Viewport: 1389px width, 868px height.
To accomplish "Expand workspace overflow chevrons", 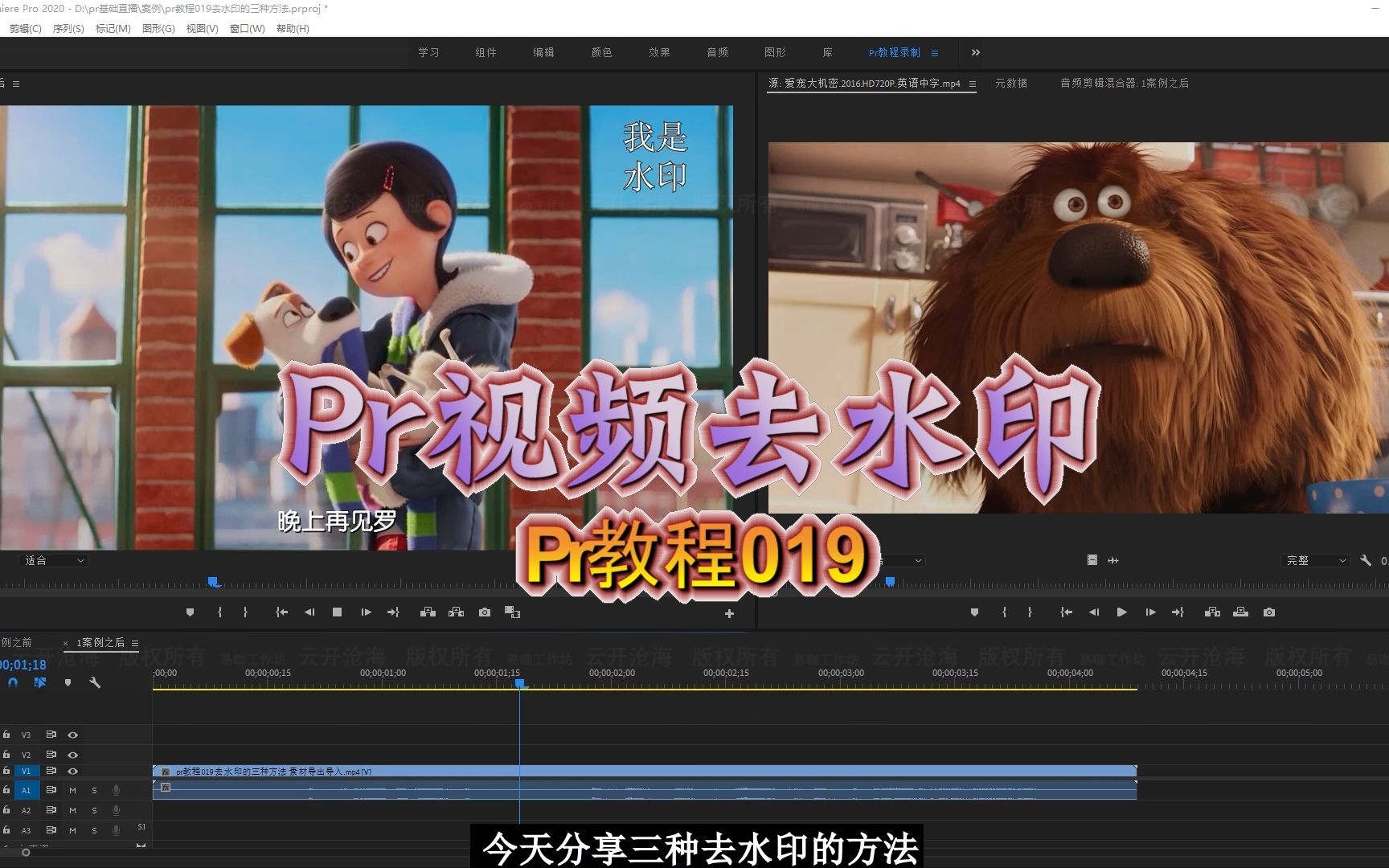I will point(975,52).
